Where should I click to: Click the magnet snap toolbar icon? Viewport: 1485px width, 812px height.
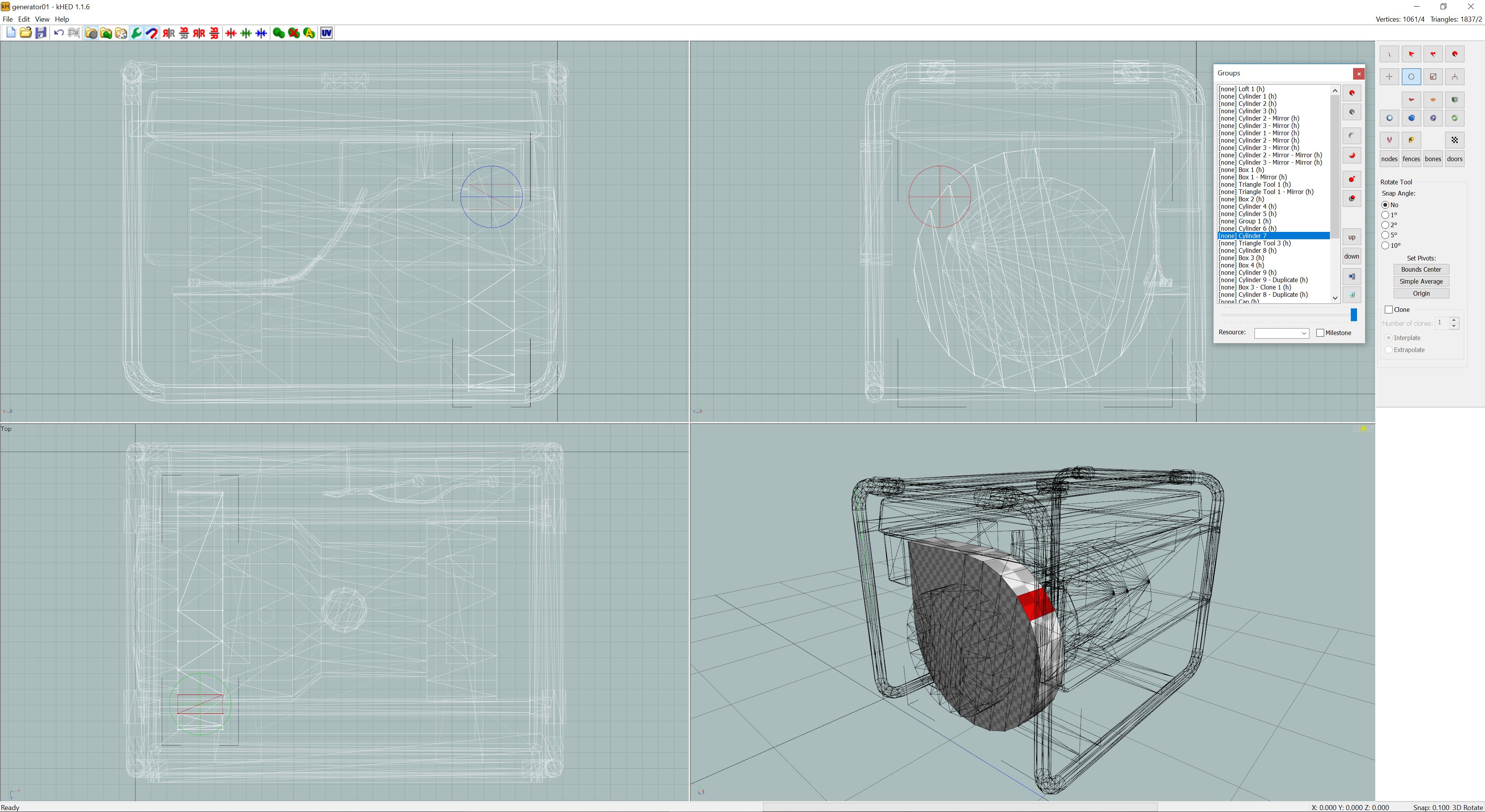tap(152, 33)
